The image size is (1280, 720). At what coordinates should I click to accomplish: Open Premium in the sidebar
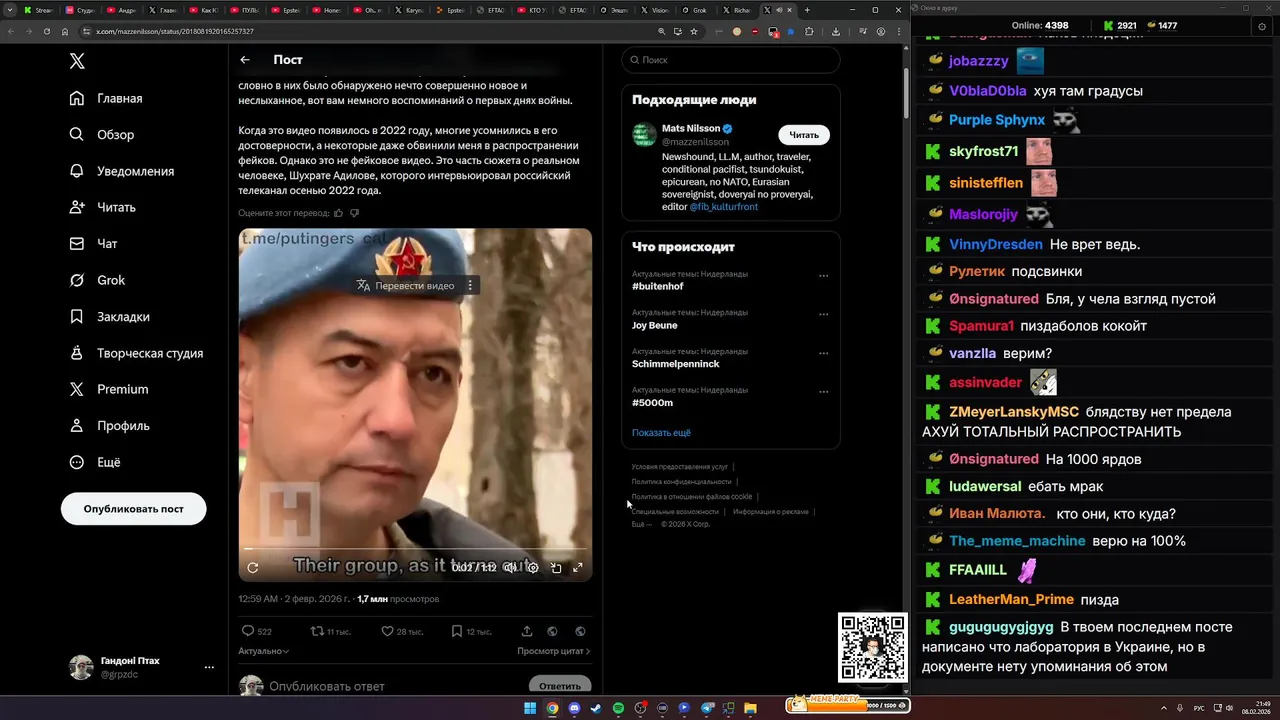109,389
